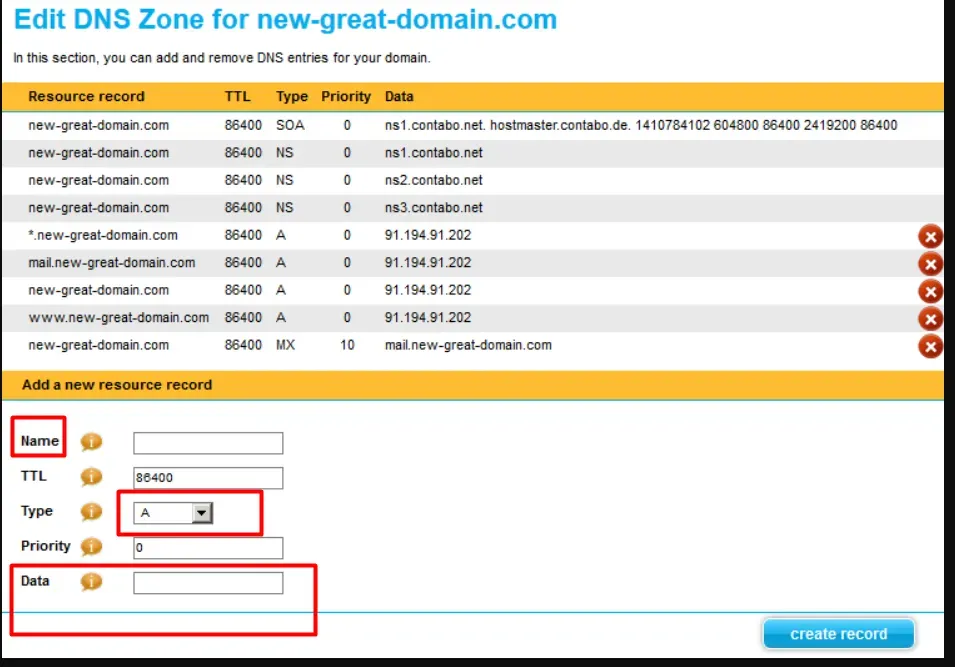Open info icon next to Priority
The width and height of the screenshot is (955, 667).
coord(91,546)
